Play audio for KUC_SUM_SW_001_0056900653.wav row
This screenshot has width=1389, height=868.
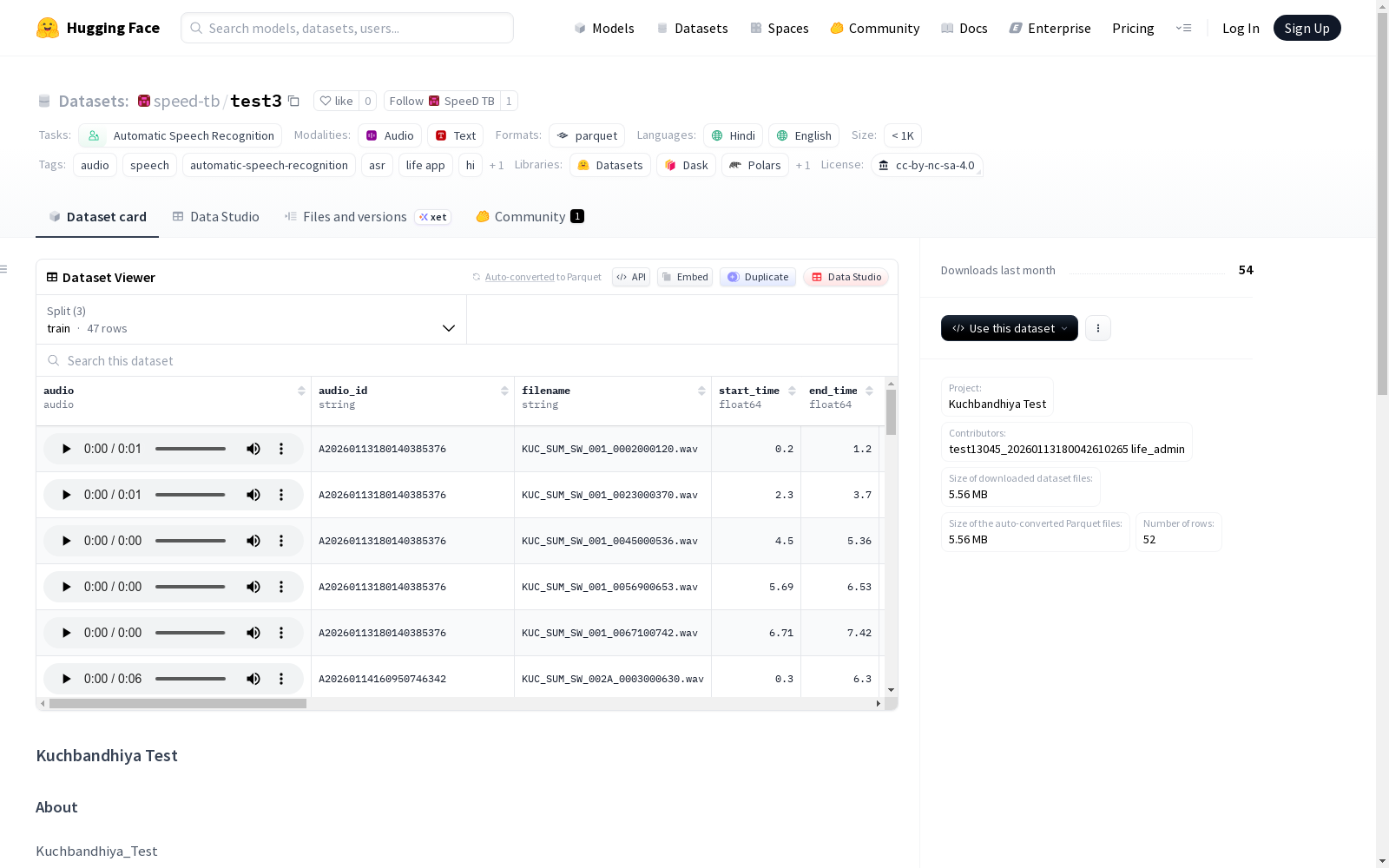[66, 587]
